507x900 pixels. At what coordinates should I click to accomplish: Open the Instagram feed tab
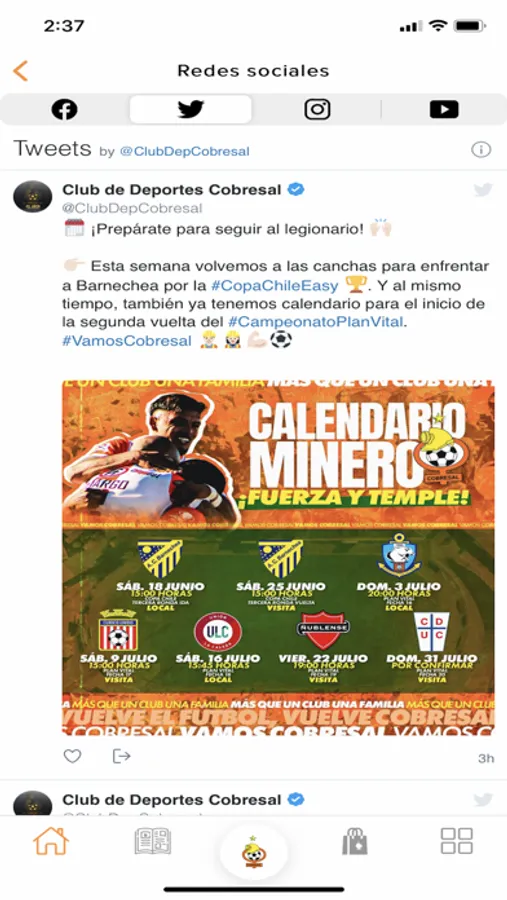(317, 109)
